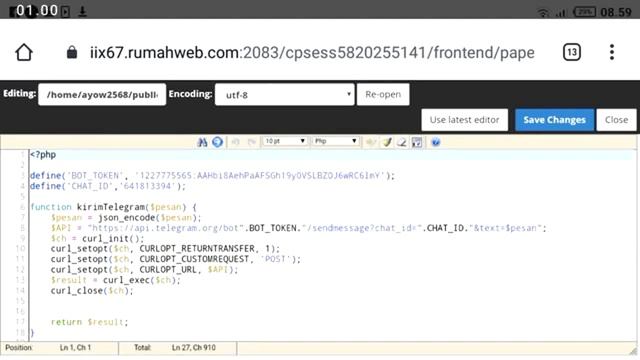Screen dimensions: 640x360
Task: Click the editing file path field
Action: [x=102, y=95]
